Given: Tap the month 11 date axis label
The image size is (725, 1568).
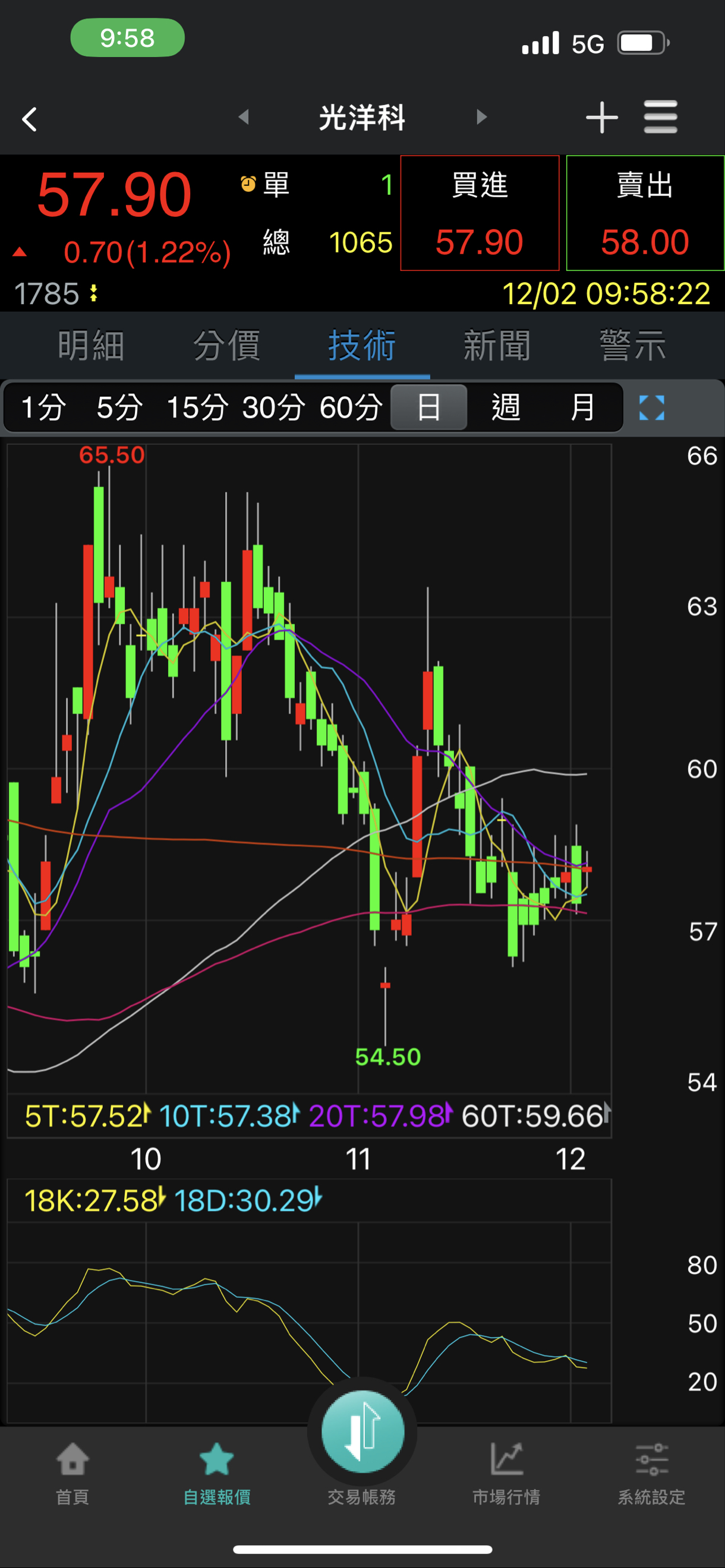Looking at the screenshot, I should click(x=358, y=1159).
